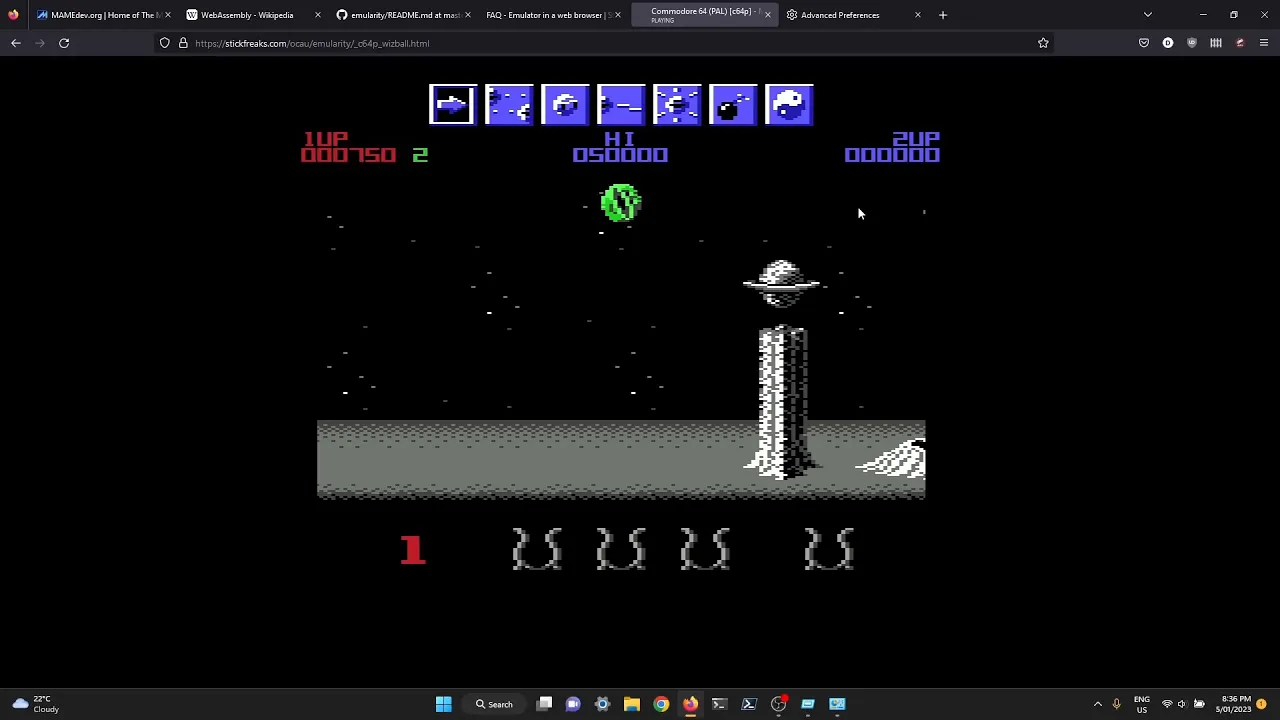Close the WebAssembly Wikipedia tab
1280x720 pixels.
[x=317, y=15]
